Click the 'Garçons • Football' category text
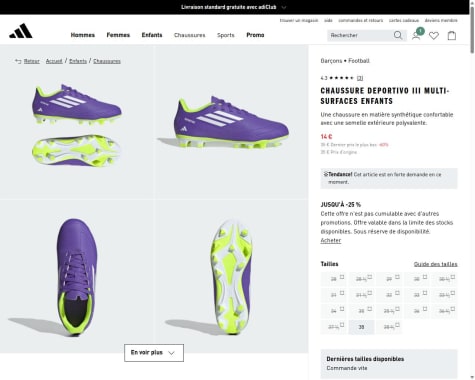Image resolution: width=475 pixels, height=380 pixels. tap(345, 61)
